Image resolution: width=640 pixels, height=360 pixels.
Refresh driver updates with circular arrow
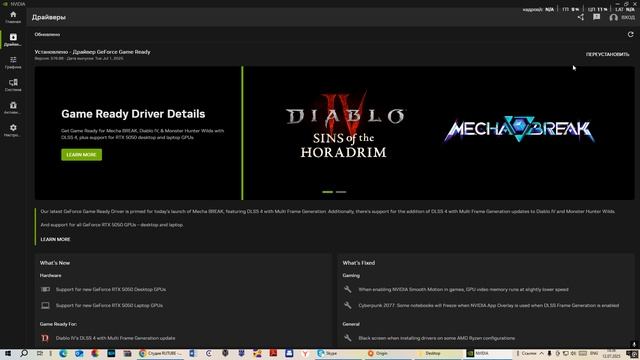(x=630, y=35)
